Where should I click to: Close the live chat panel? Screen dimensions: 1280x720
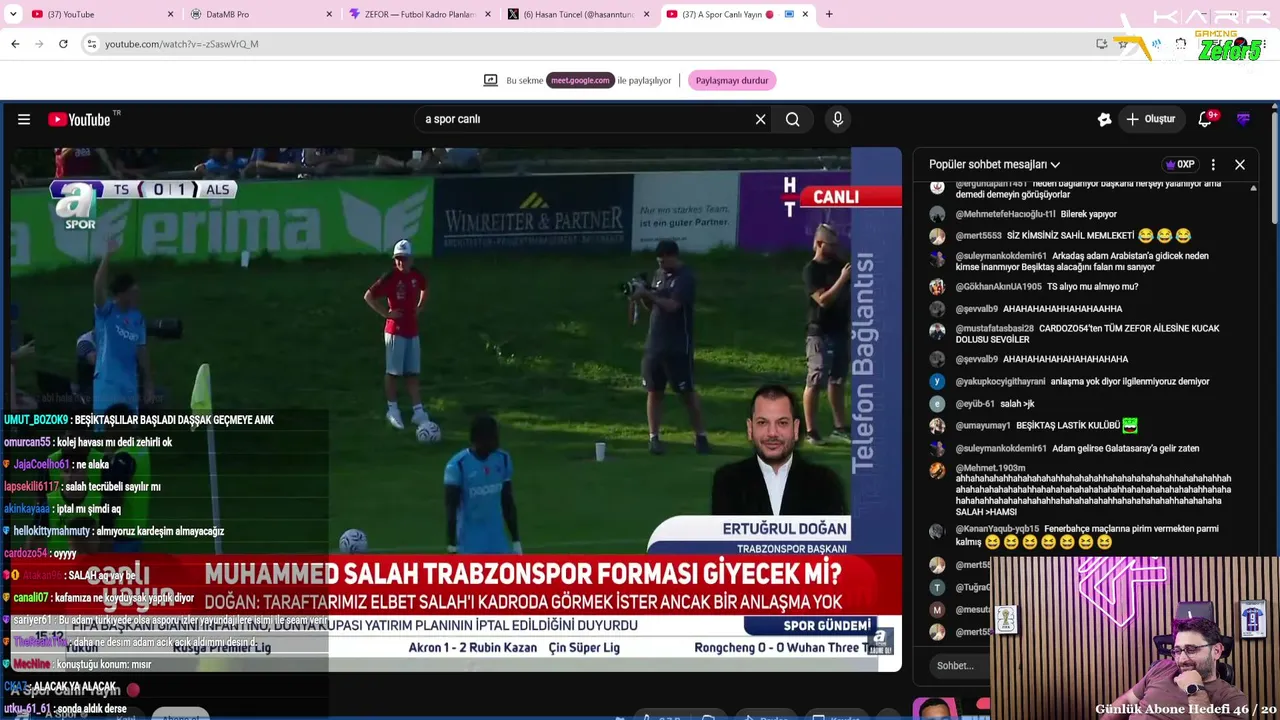click(x=1240, y=164)
